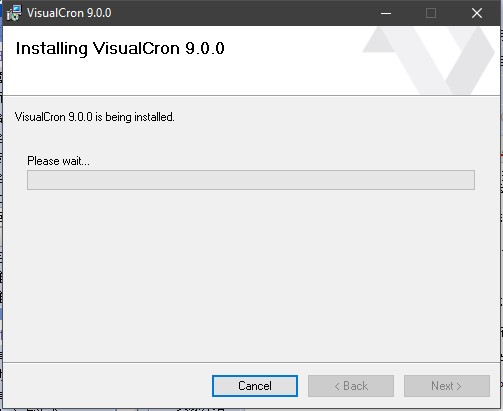Screen dimensions: 503x411
Task: Click the disabled Next button
Action: click(x=447, y=386)
